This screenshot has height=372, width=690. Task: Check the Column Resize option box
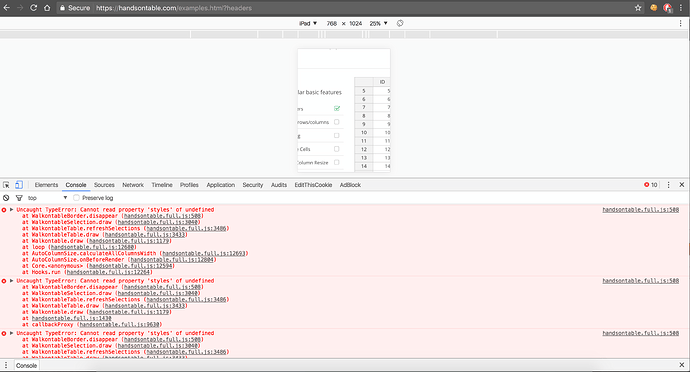pos(337,162)
